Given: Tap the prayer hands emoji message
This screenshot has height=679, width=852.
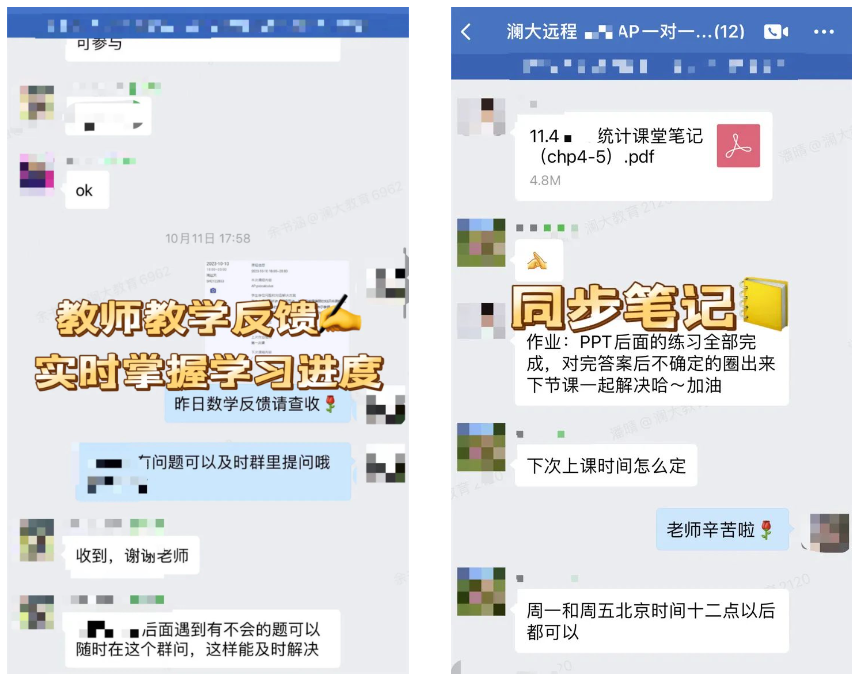Looking at the screenshot, I should click(x=538, y=261).
